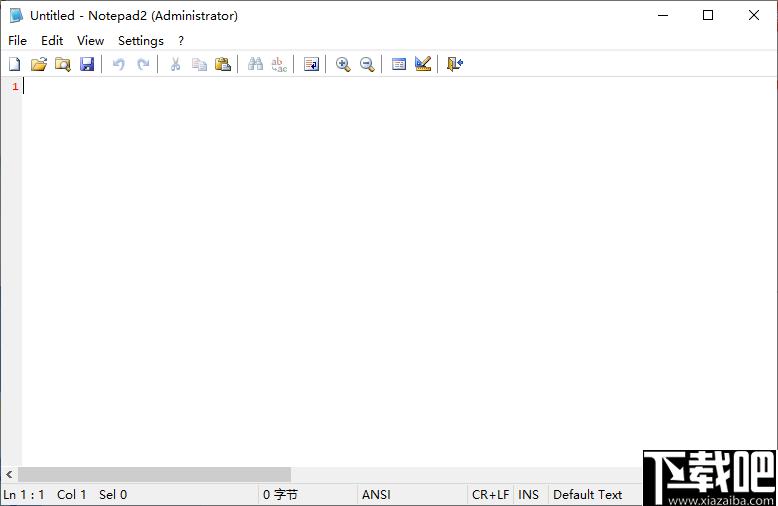Create a new document with toolbar icon

click(x=15, y=64)
